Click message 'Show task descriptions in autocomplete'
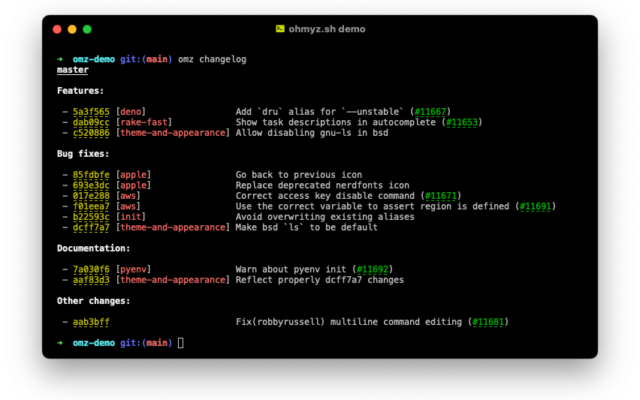 336,122
